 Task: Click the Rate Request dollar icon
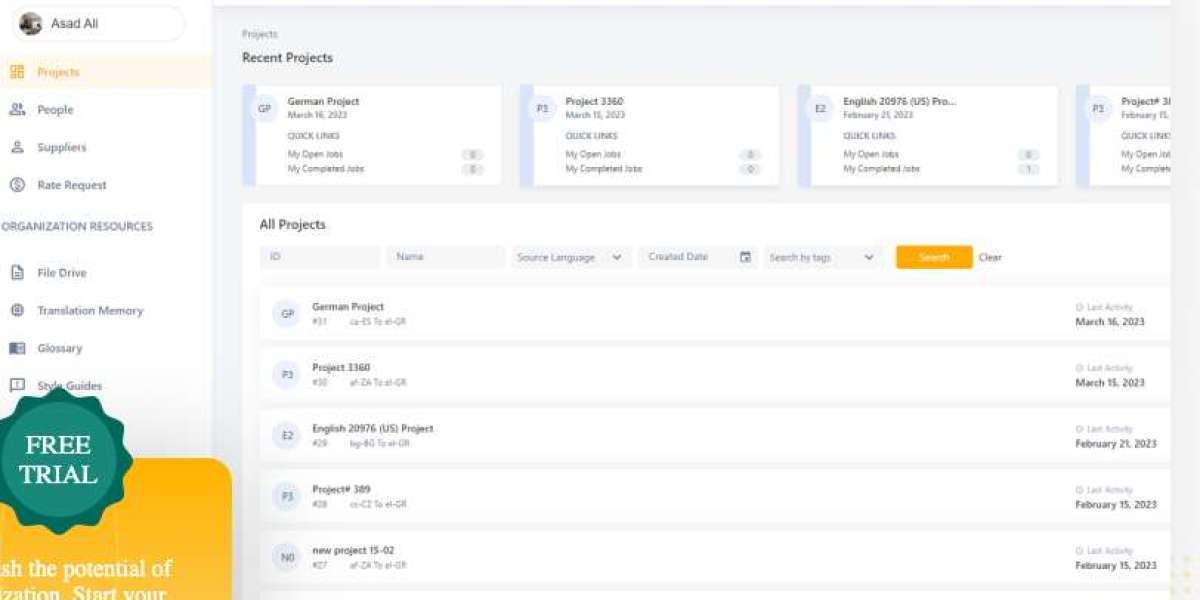(17, 185)
